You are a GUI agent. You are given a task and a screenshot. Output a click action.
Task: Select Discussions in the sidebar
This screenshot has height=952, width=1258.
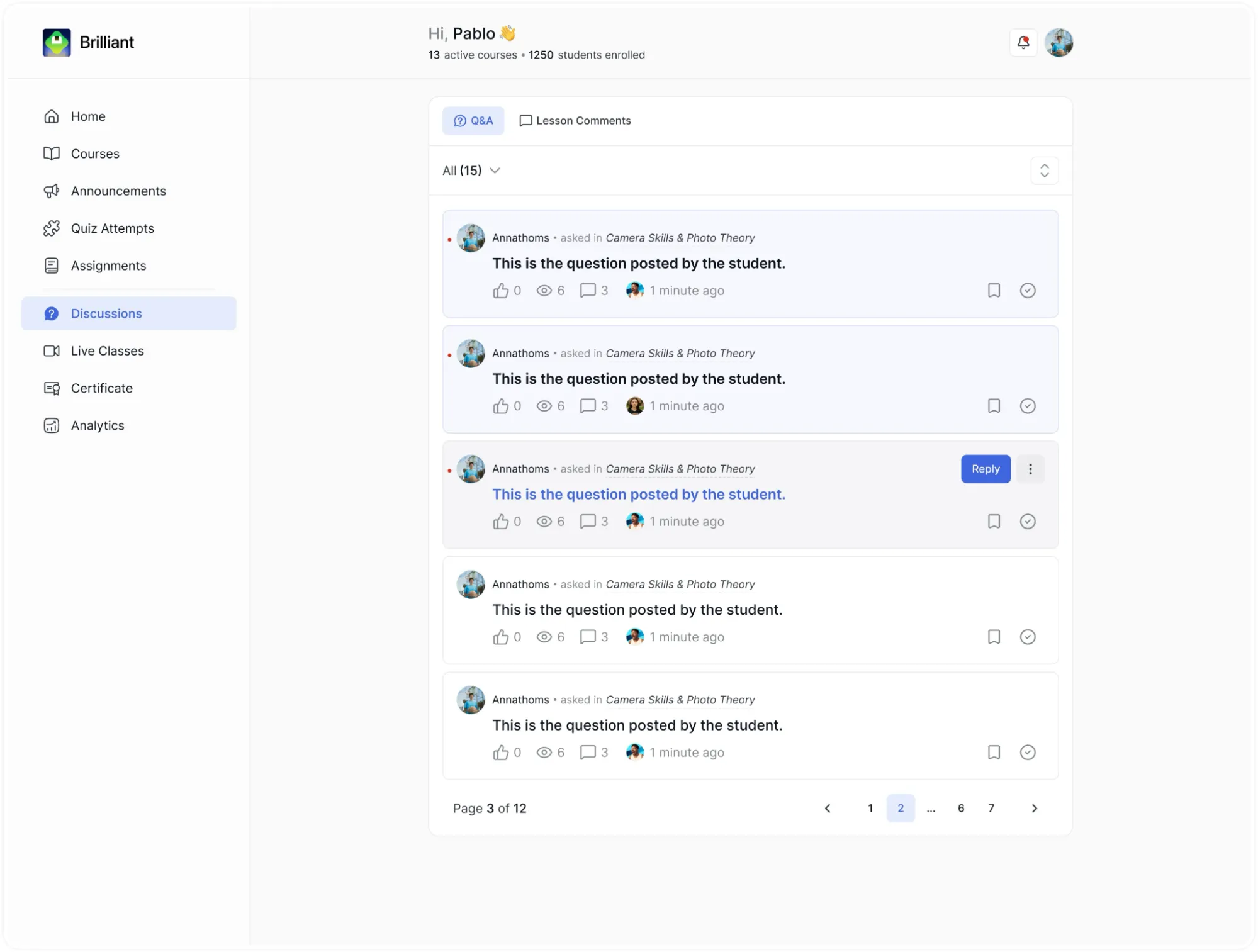129,313
